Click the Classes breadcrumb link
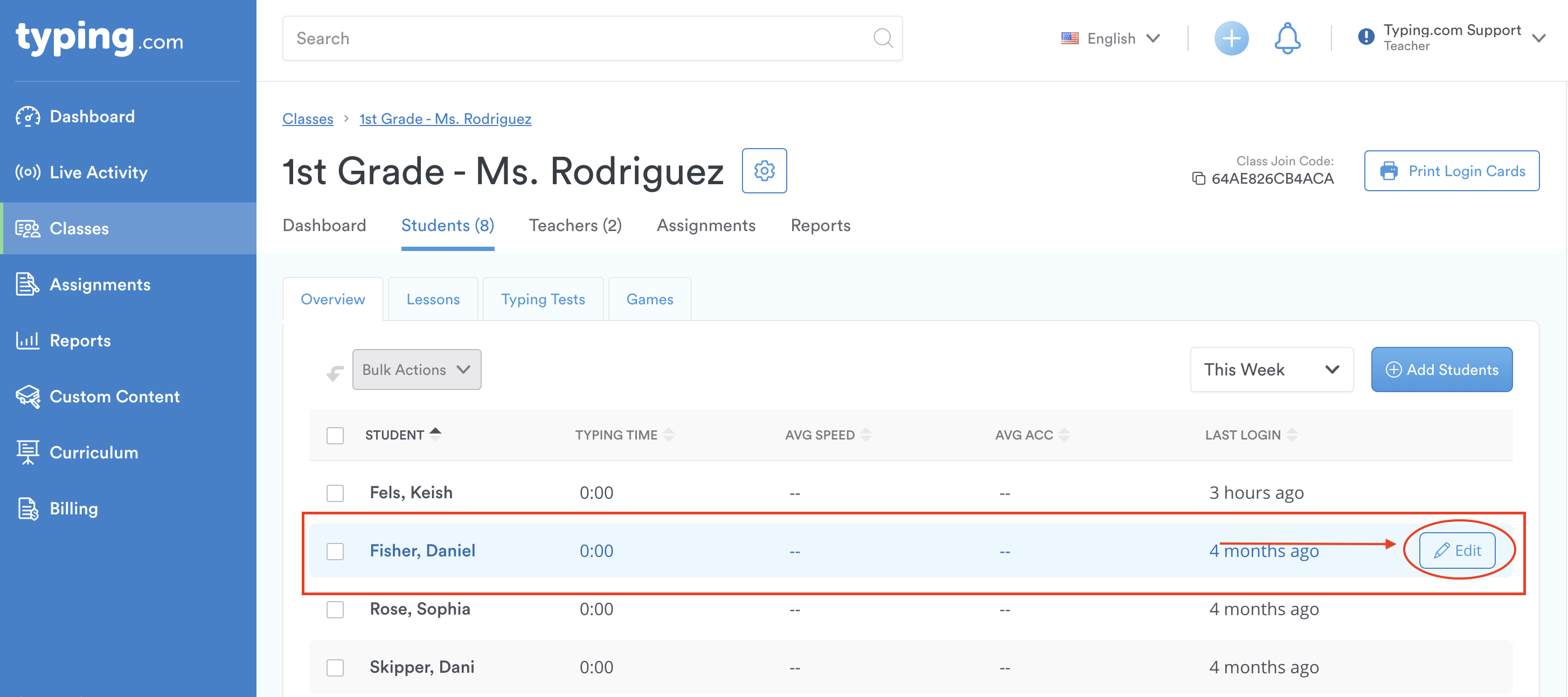The width and height of the screenshot is (1568, 697). [307, 119]
